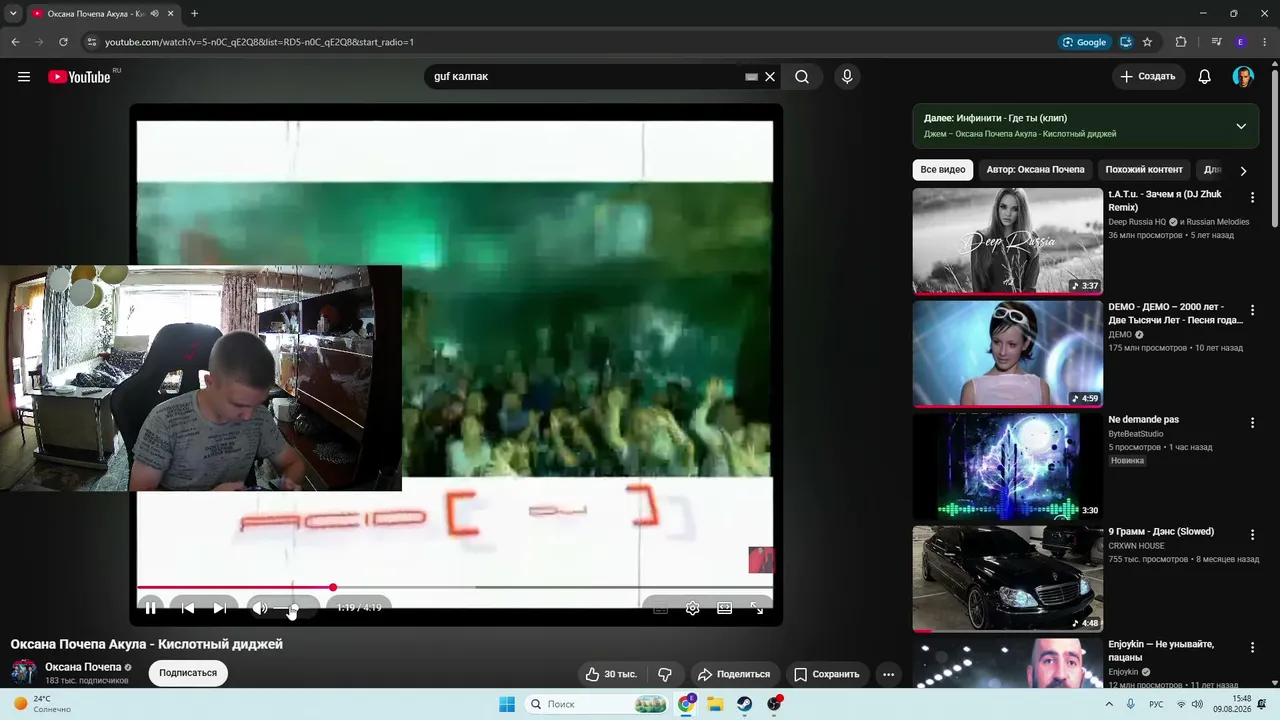
Task: Click the taskbar Поиск search box
Action: coord(597,704)
